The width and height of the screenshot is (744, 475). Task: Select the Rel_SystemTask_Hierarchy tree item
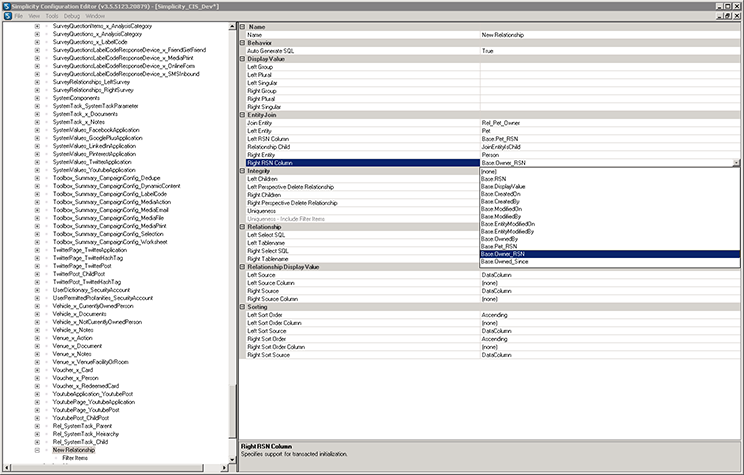[x=85, y=434]
